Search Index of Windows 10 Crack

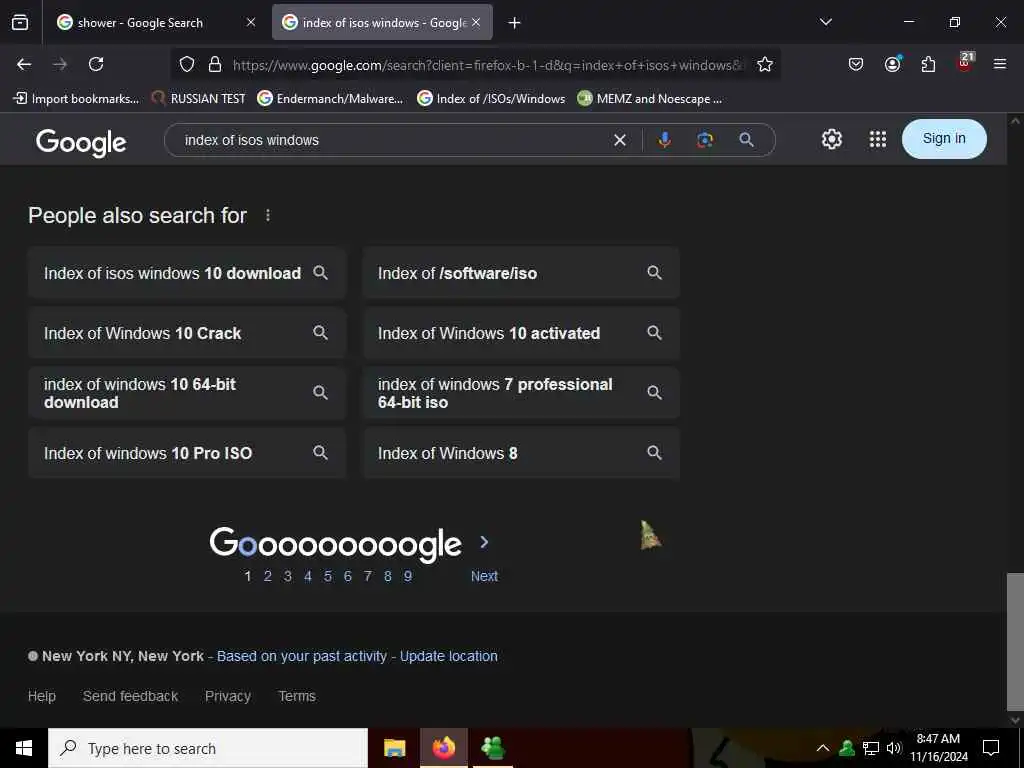[187, 333]
